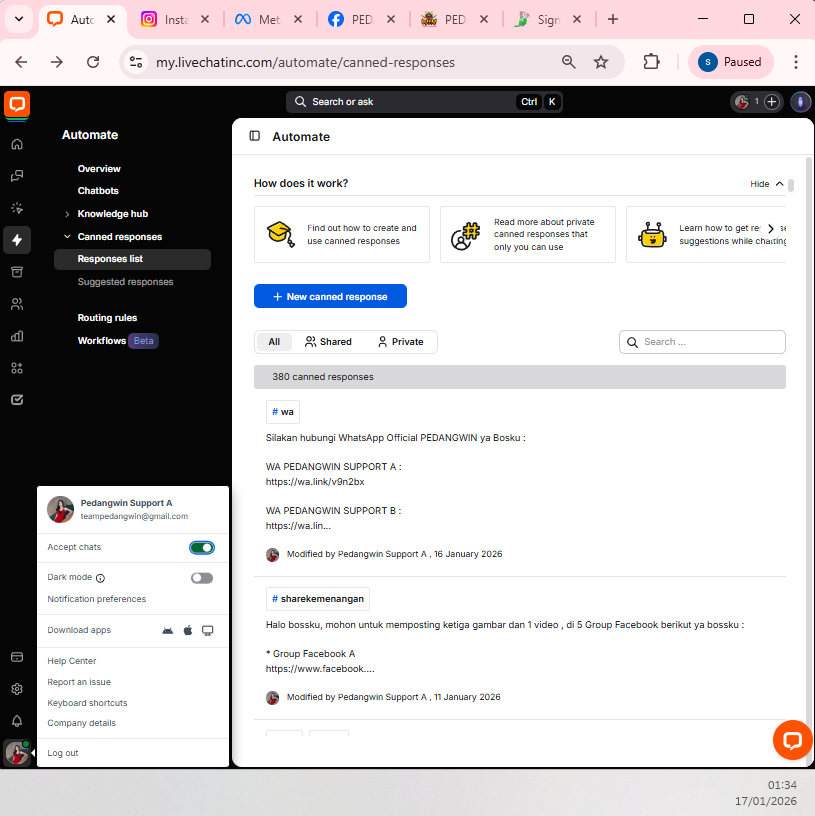Open card about creating canned responses
Screen dimensions: 815x816
342,235
